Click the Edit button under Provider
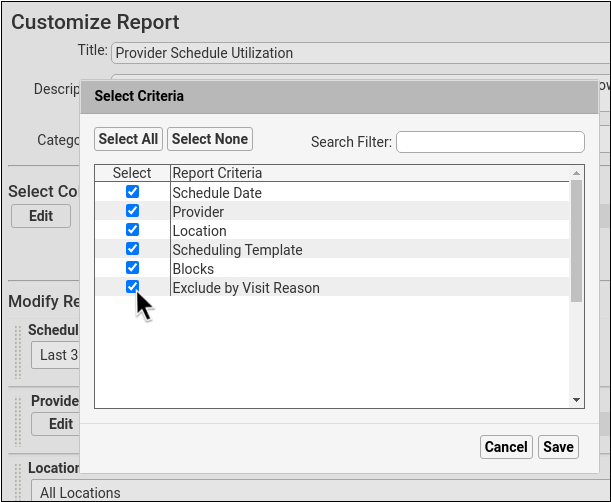 [x=61, y=423]
